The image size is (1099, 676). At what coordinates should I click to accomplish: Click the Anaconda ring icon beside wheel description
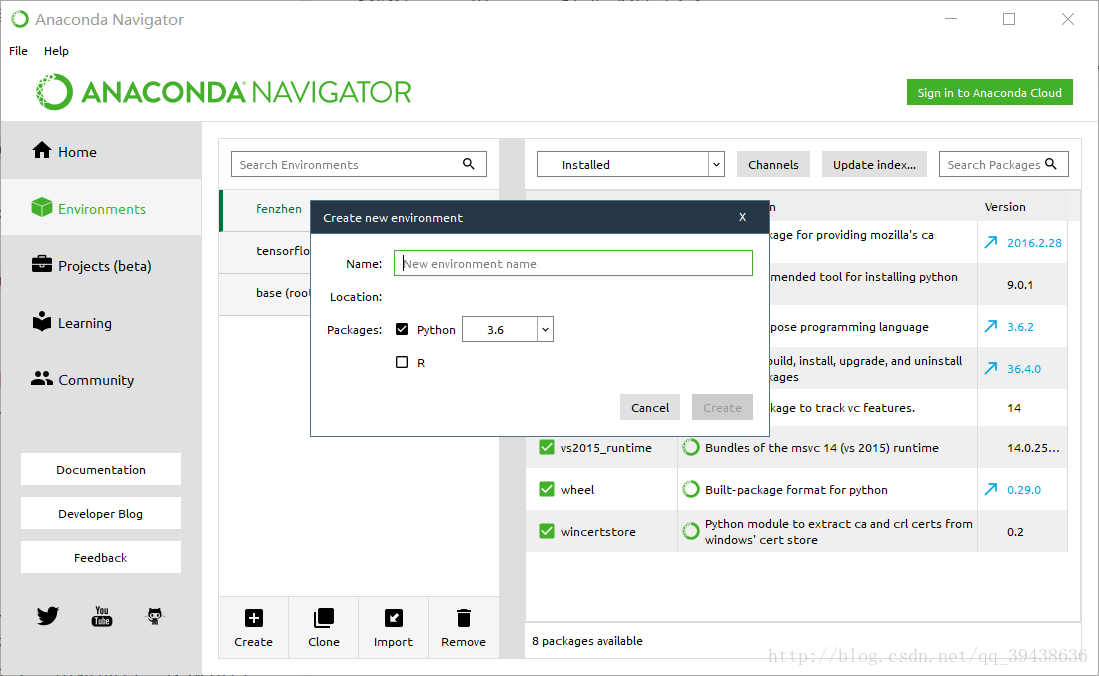691,489
